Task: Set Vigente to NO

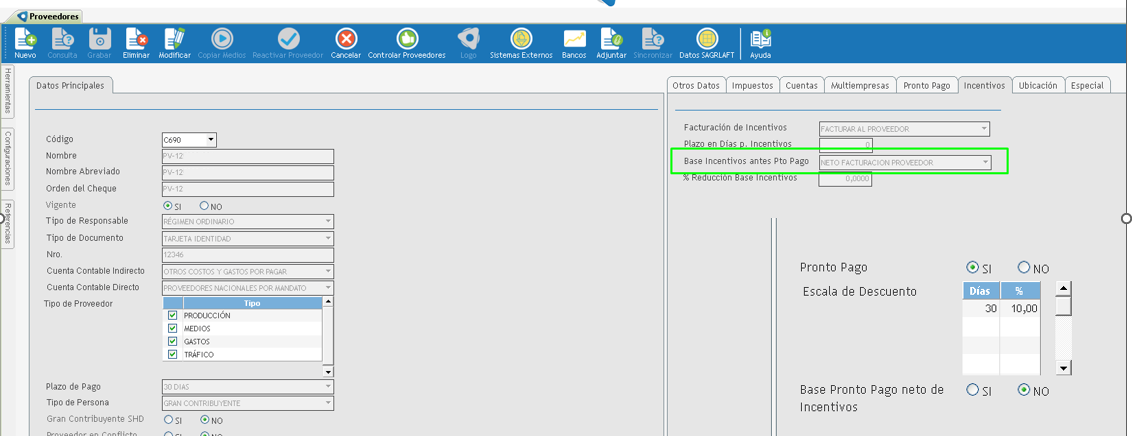Action: (x=204, y=205)
